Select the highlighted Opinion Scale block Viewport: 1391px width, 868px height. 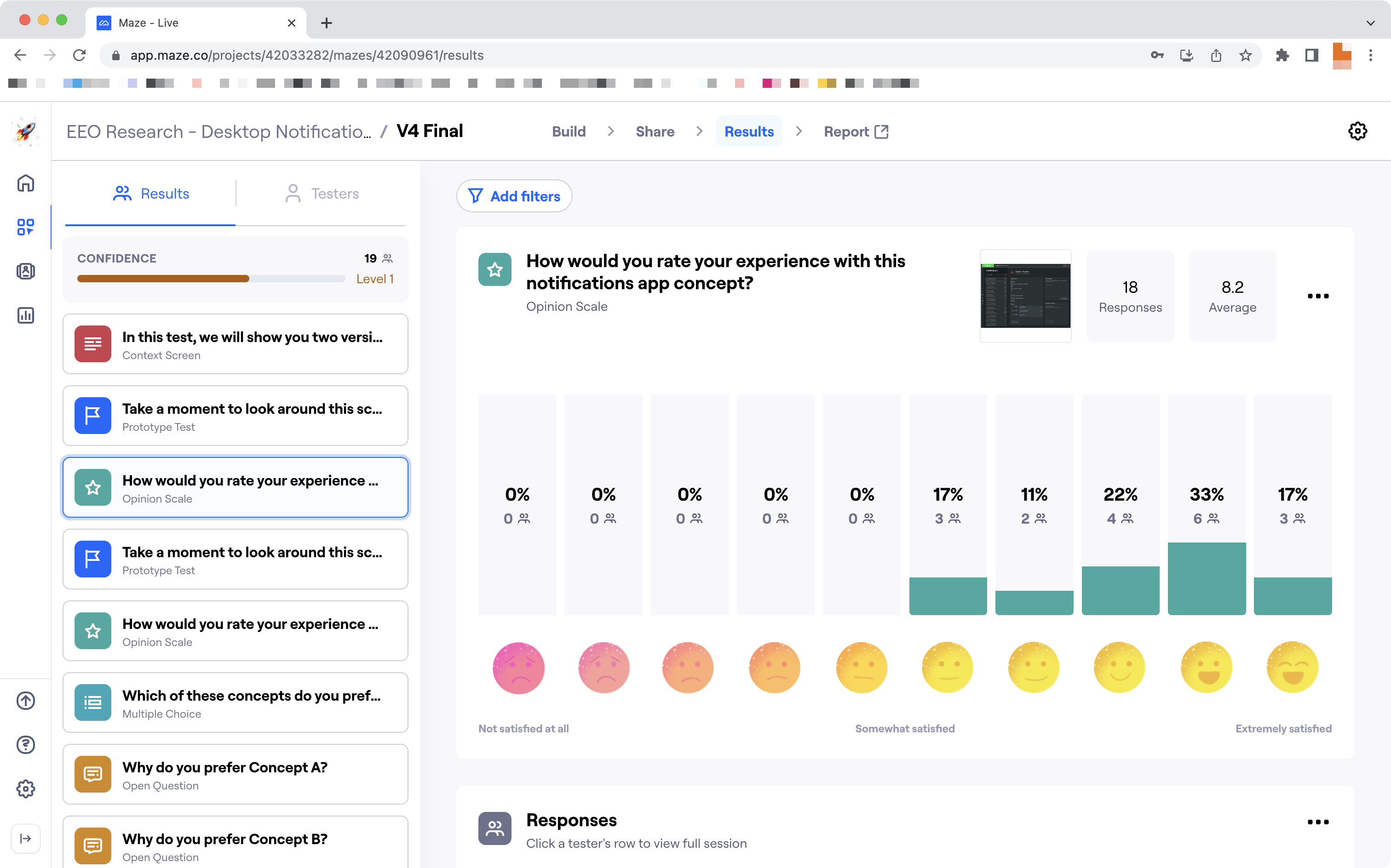click(236, 487)
